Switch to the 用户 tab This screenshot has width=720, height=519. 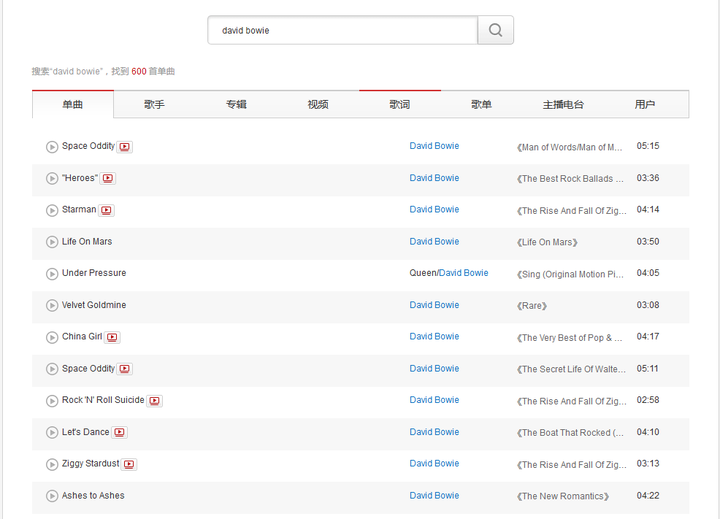[x=645, y=104]
